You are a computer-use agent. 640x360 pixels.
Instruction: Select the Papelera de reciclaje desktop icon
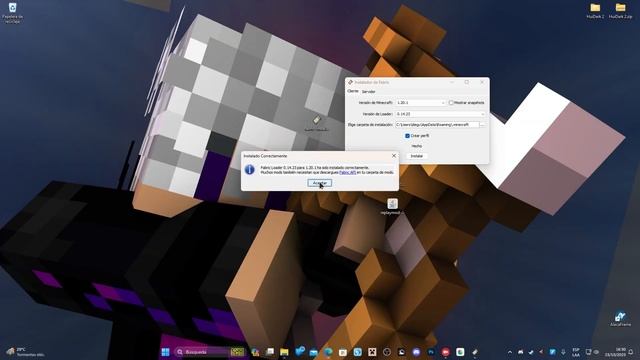point(12,13)
